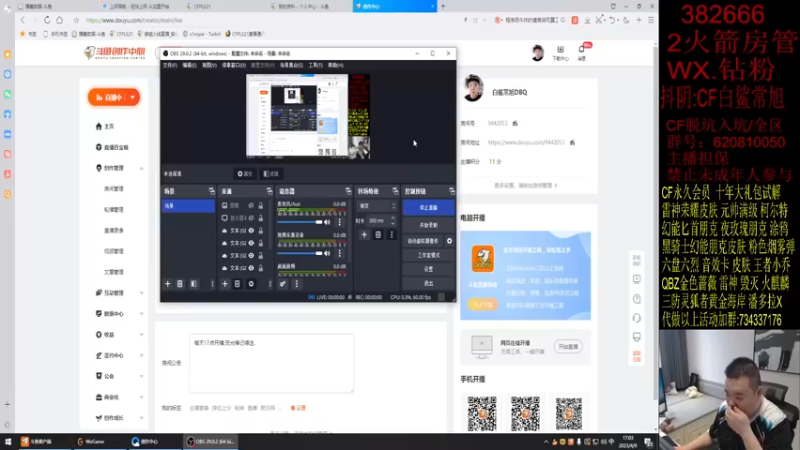The image size is (800, 450).
Task: Open advanced audio properties gear in mixer footer
Action: [x=283, y=284]
